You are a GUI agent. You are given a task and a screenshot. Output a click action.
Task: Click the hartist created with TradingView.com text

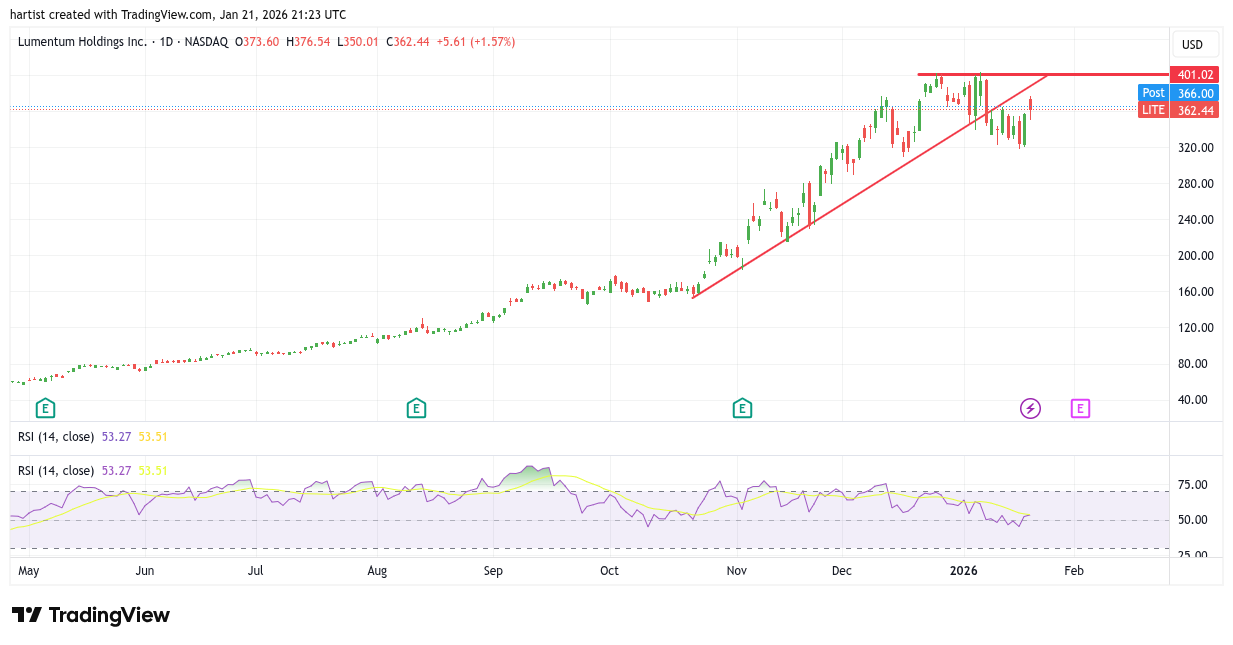tap(178, 15)
